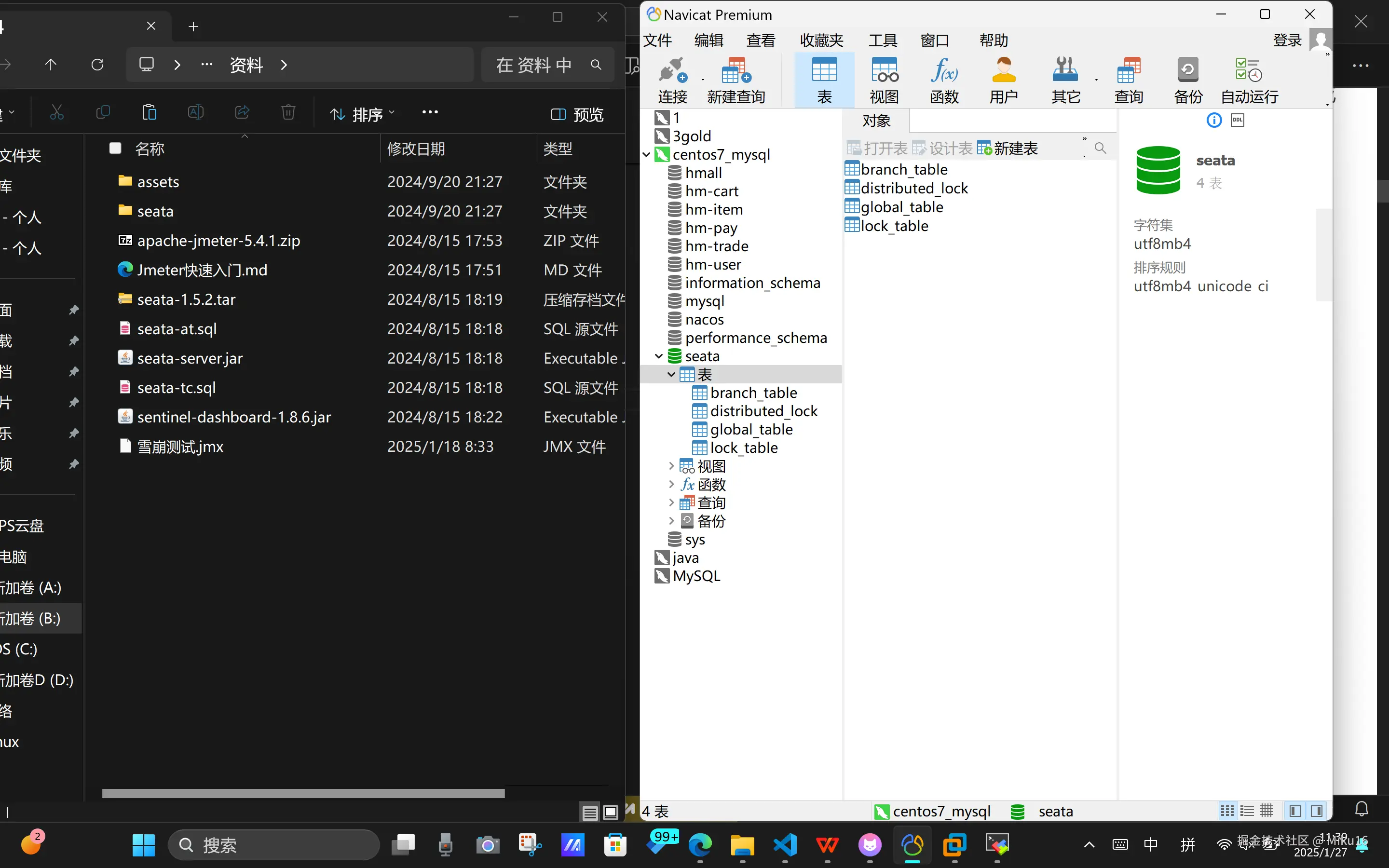Switch to detail list view in Navicat status bar
This screenshot has width=1389, height=868.
pyautogui.click(x=1247, y=811)
